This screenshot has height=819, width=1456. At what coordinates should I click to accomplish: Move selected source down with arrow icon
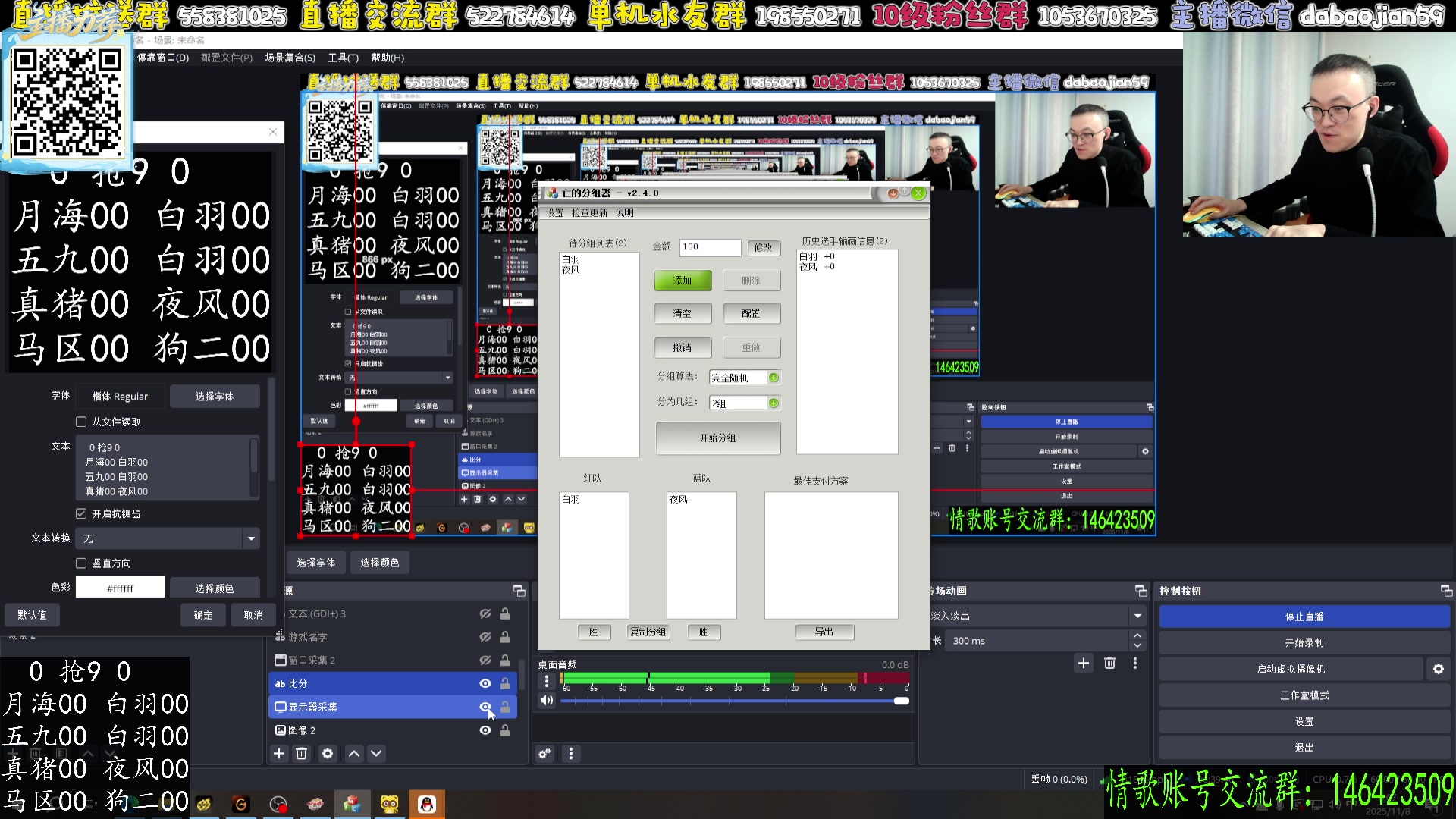point(376,753)
